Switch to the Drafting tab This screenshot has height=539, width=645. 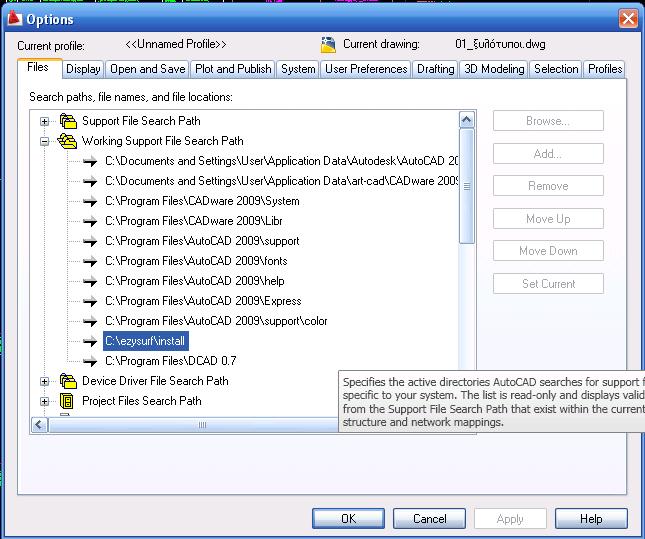tap(436, 69)
